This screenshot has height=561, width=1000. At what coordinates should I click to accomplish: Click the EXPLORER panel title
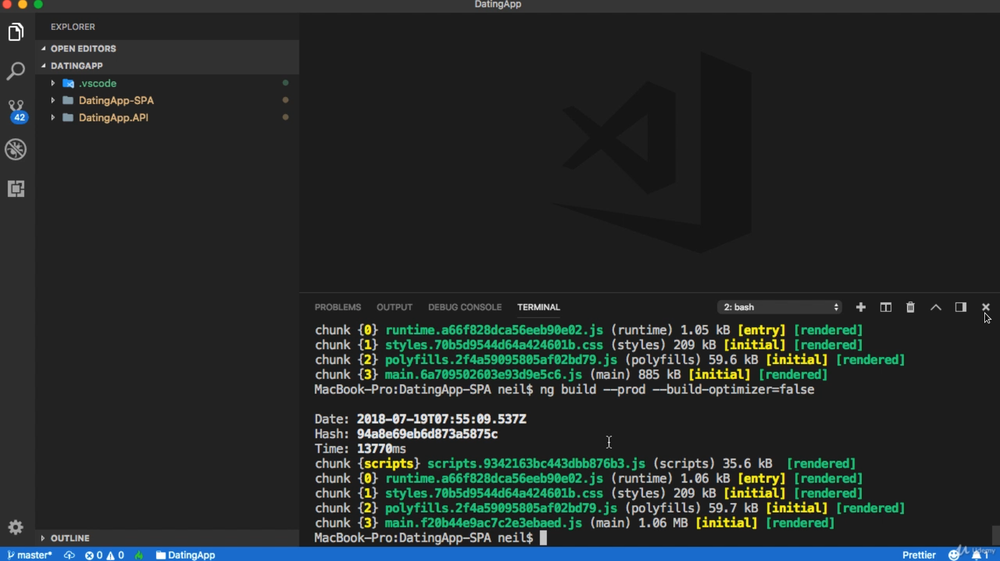pyautogui.click(x=73, y=27)
